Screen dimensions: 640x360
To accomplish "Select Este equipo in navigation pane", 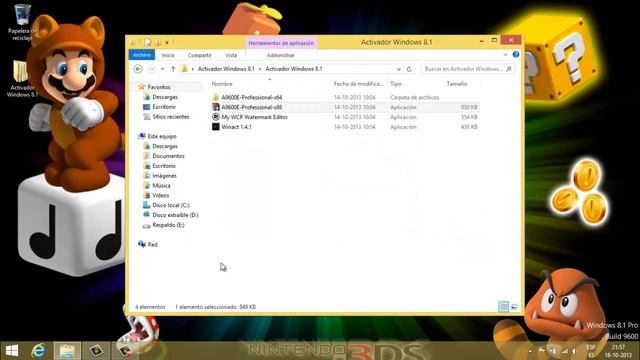I will coord(162,136).
